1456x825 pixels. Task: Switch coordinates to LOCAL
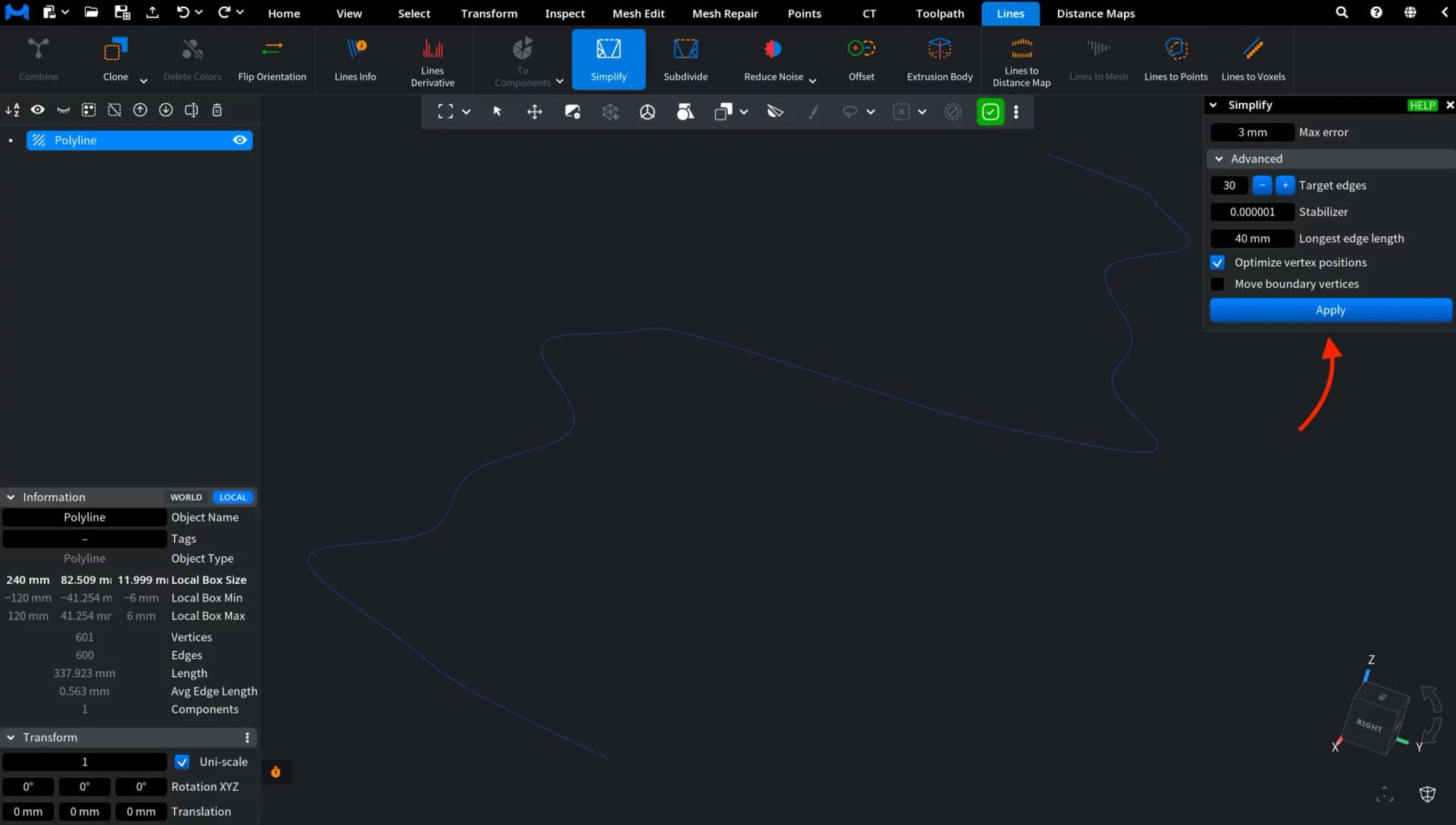[x=232, y=497]
